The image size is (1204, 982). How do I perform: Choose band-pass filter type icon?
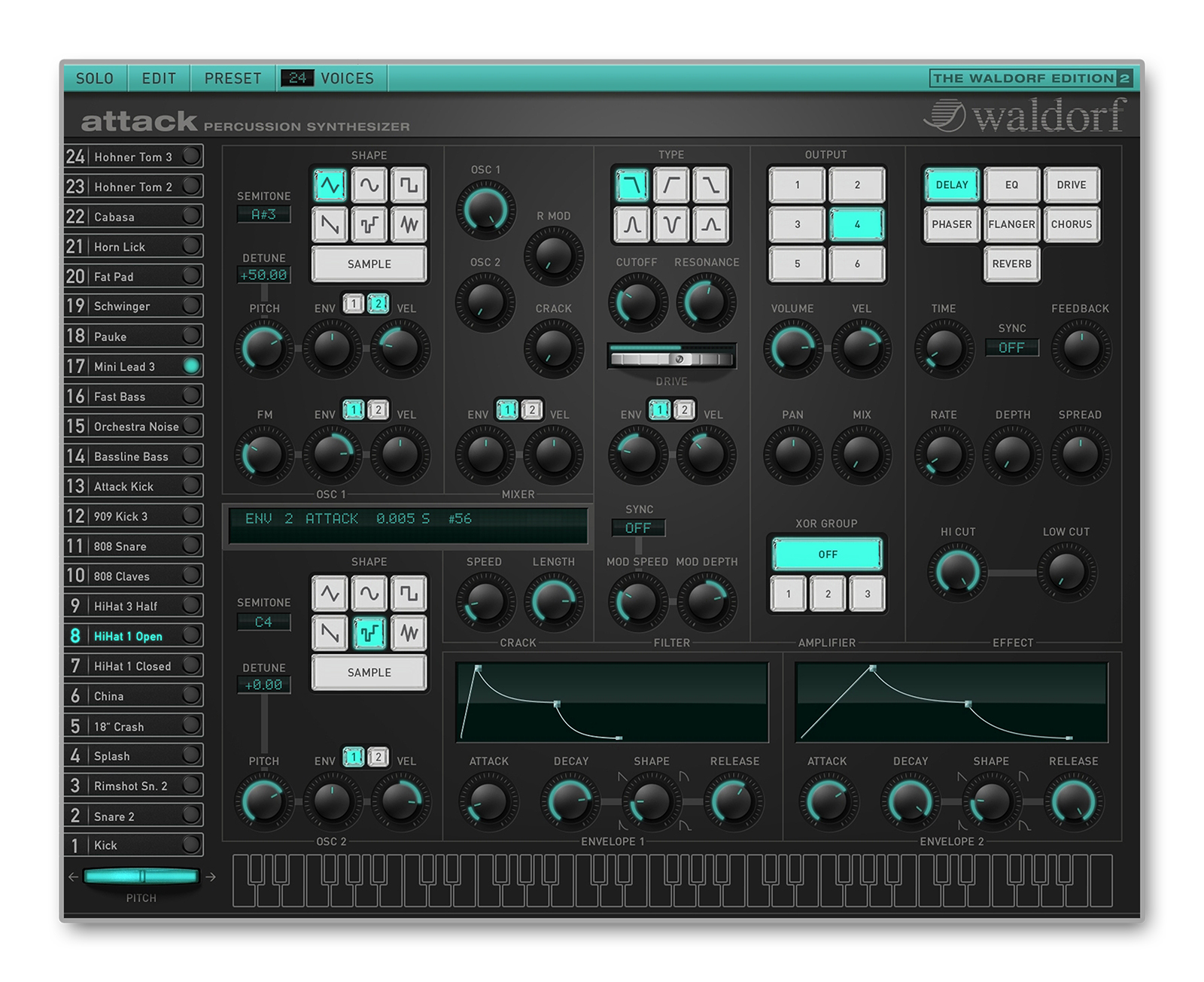(x=632, y=224)
